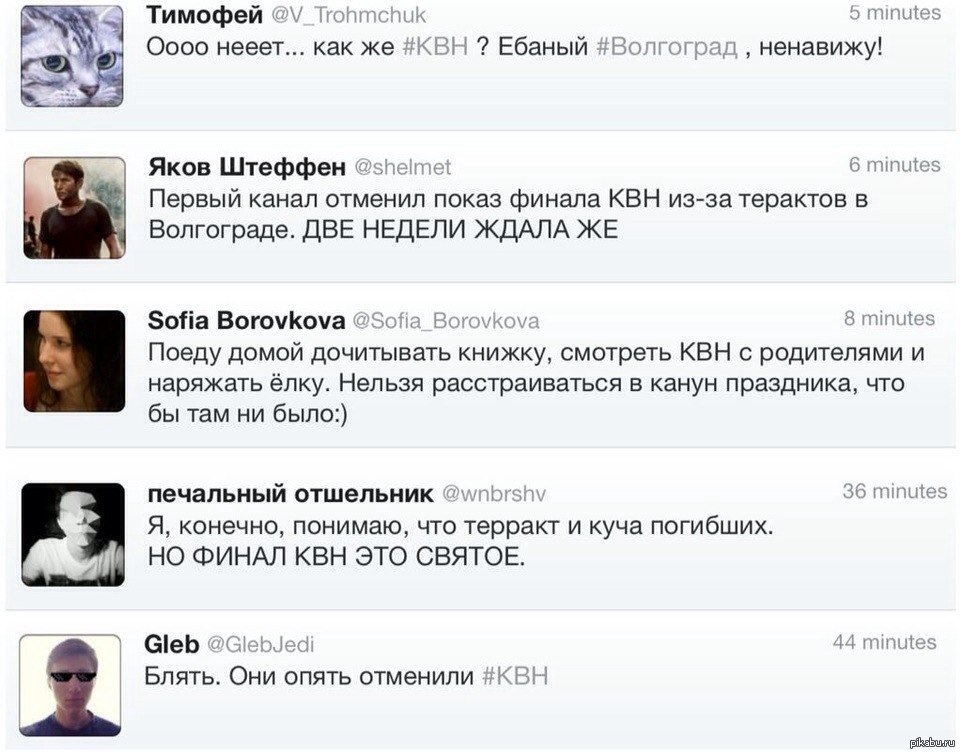Click the #КВН hashtag in Gleb's tweet
This screenshot has width=960, height=754.
pyautogui.click(x=515, y=676)
